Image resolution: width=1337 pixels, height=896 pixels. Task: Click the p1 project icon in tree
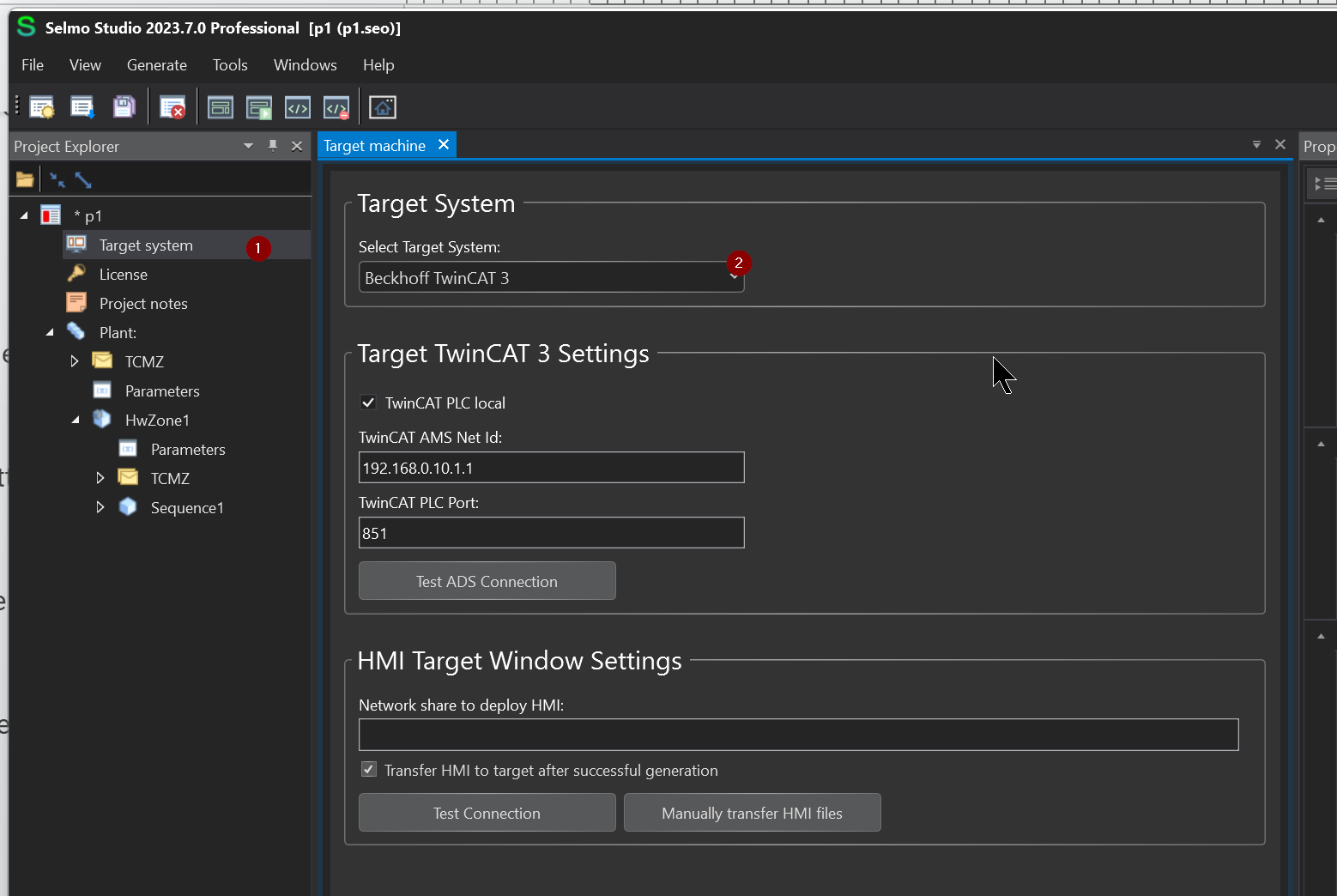[x=51, y=215]
